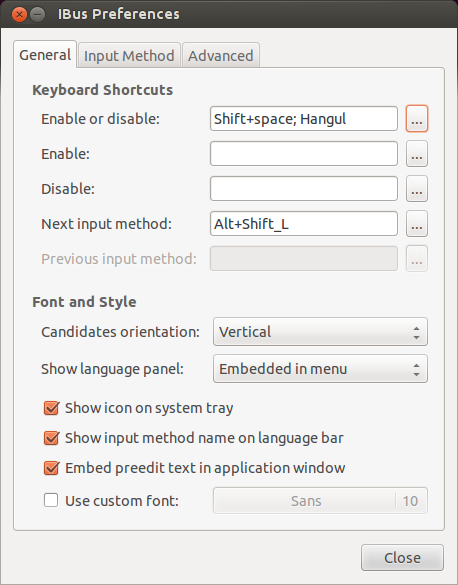This screenshot has width=458, height=585.
Task: Open ellipsis button for Next input method
Action: coord(417,223)
